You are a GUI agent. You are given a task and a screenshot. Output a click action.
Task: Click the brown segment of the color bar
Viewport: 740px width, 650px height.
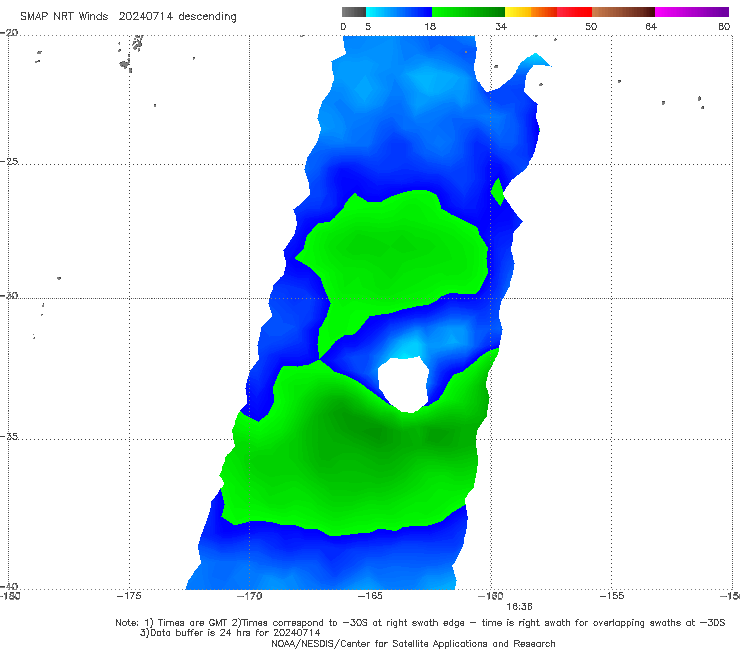tap(623, 12)
